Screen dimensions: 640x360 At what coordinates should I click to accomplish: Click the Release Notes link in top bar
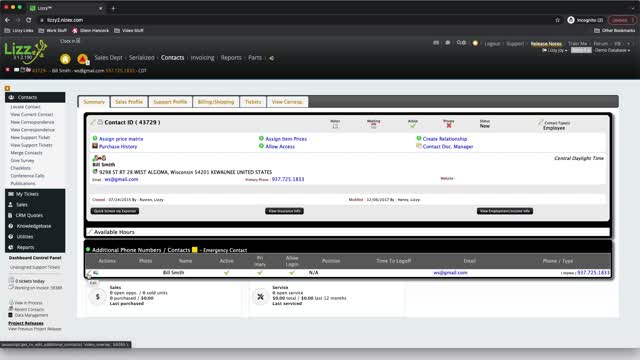pos(546,44)
